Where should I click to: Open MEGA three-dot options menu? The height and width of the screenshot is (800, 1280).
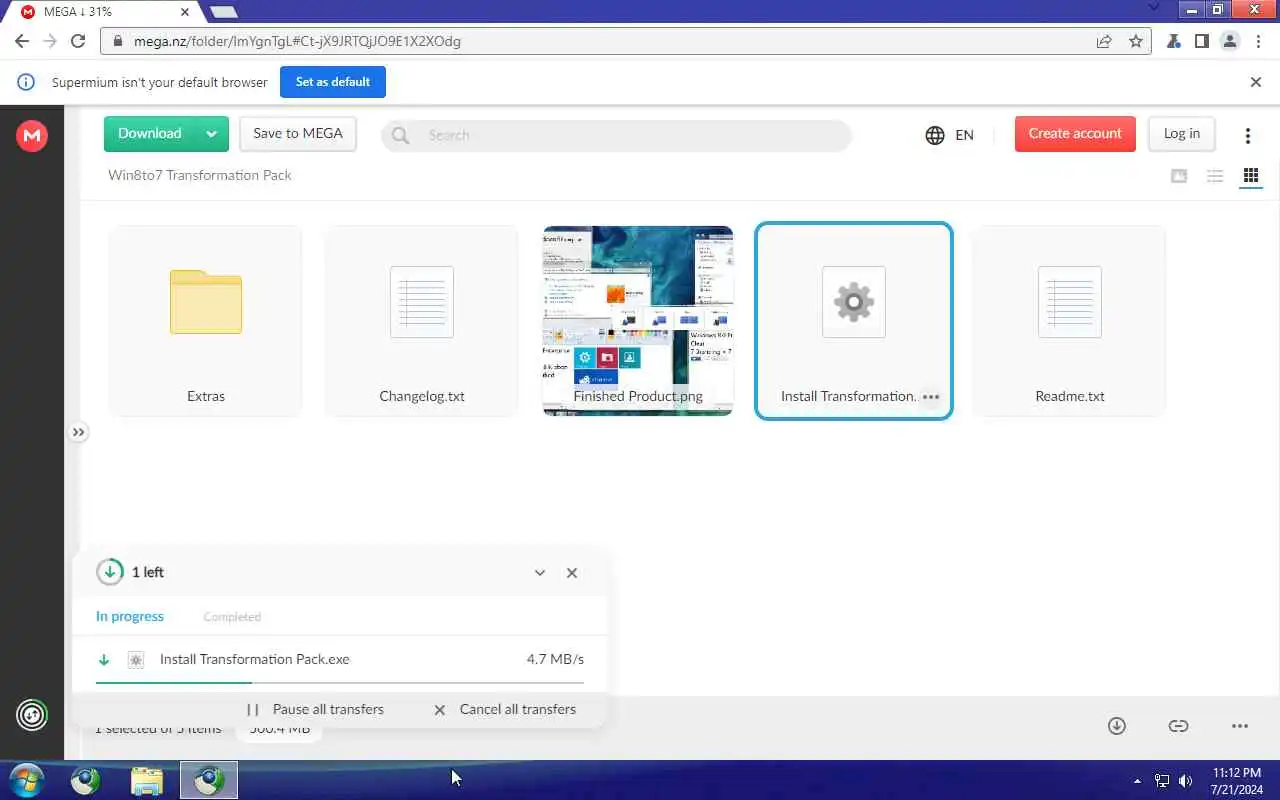1248,135
